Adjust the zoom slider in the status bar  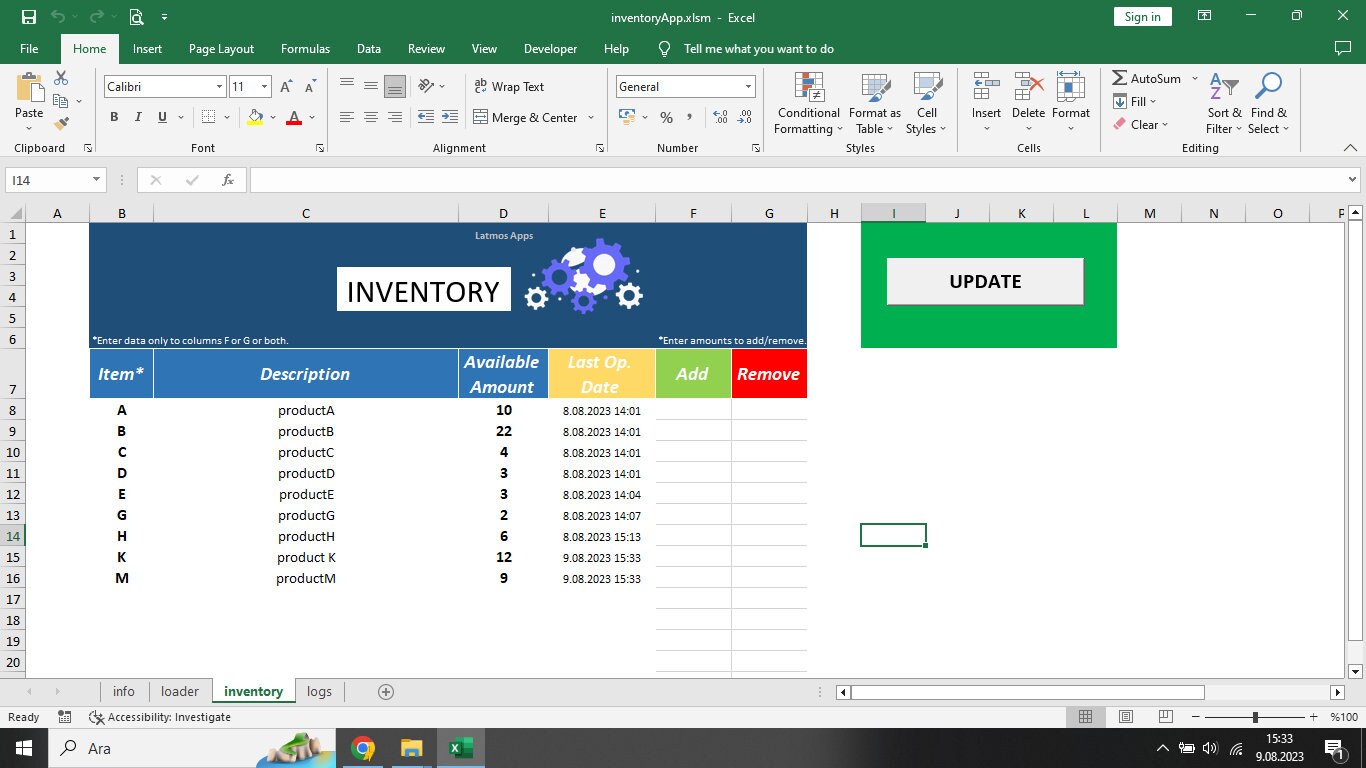[x=1255, y=716]
